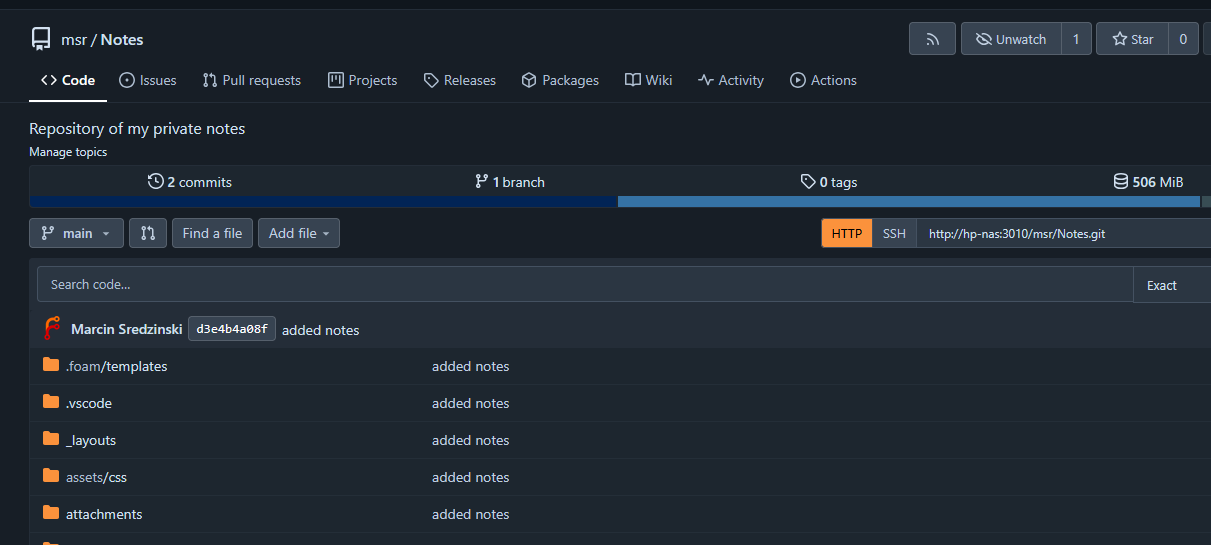Open added notes commit in .foam/templates row
The width and height of the screenshot is (1211, 545).
click(471, 366)
